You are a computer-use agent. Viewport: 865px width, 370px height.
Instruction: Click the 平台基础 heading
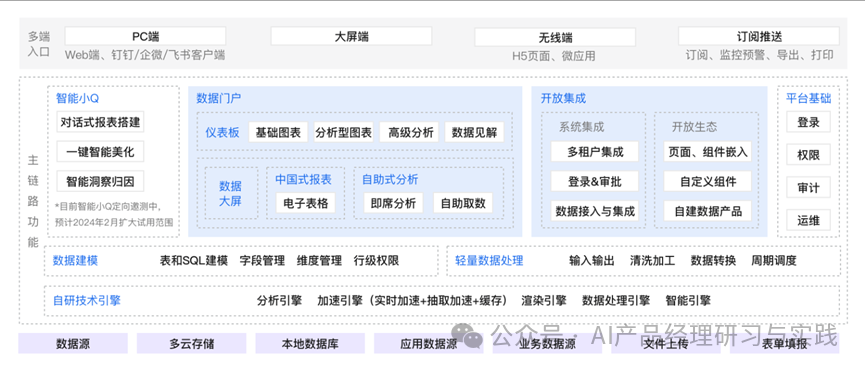809,99
